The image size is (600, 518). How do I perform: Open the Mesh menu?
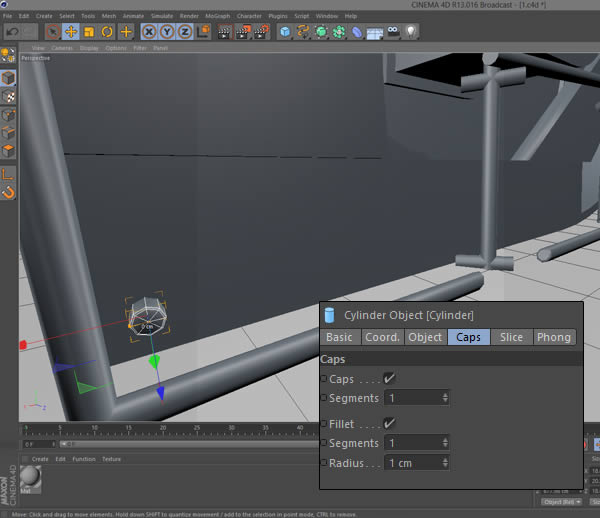pos(109,16)
